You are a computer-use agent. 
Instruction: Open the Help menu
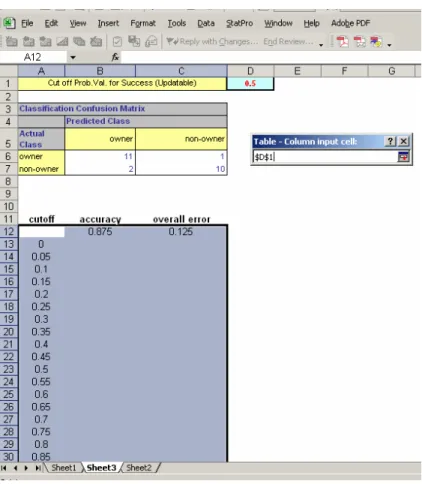[311, 23]
